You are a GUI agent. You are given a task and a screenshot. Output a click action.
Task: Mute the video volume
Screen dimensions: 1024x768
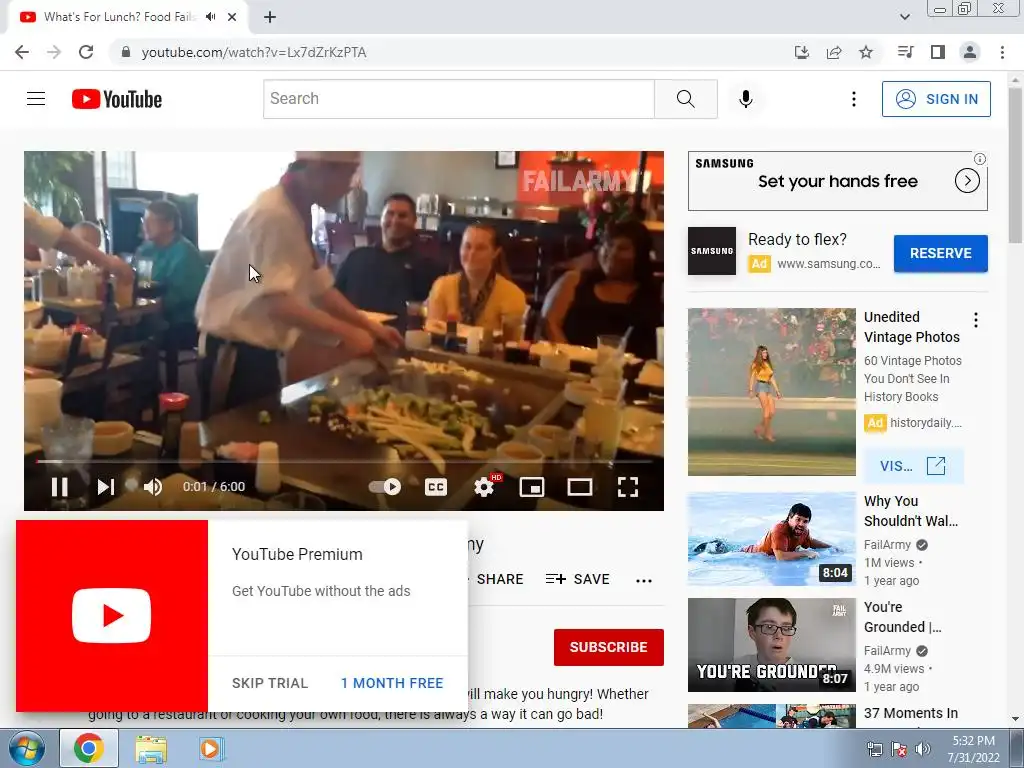(153, 487)
